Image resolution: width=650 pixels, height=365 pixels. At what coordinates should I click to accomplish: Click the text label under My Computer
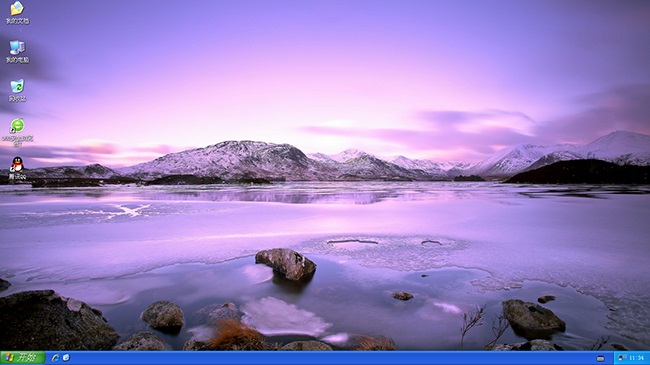click(x=17, y=60)
